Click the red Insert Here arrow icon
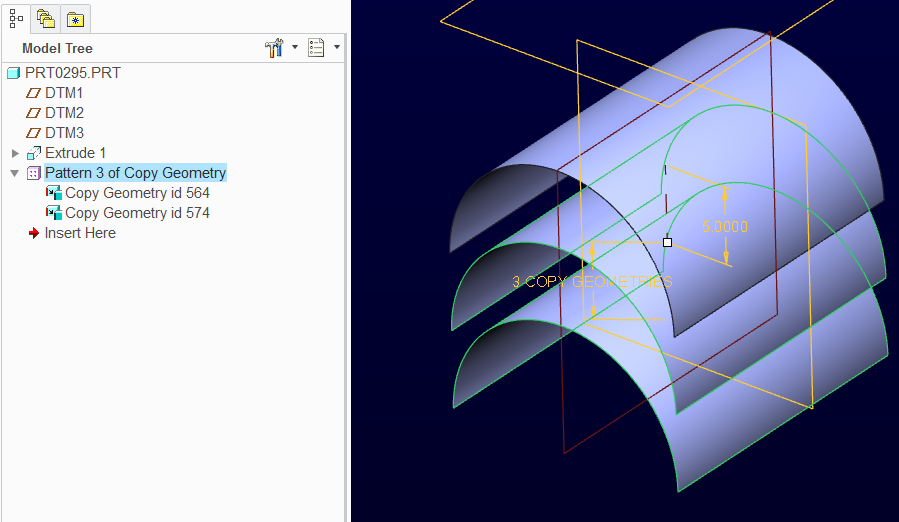The image size is (899, 522). (x=34, y=233)
